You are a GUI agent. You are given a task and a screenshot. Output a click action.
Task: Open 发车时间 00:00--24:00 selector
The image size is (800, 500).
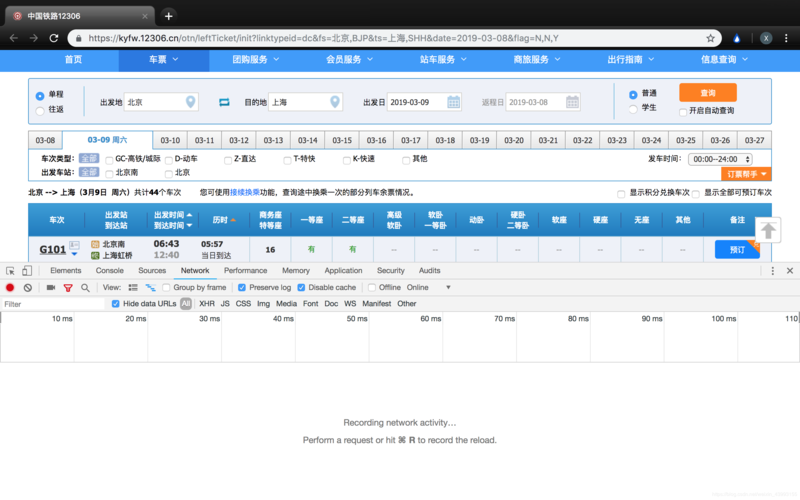tap(721, 159)
